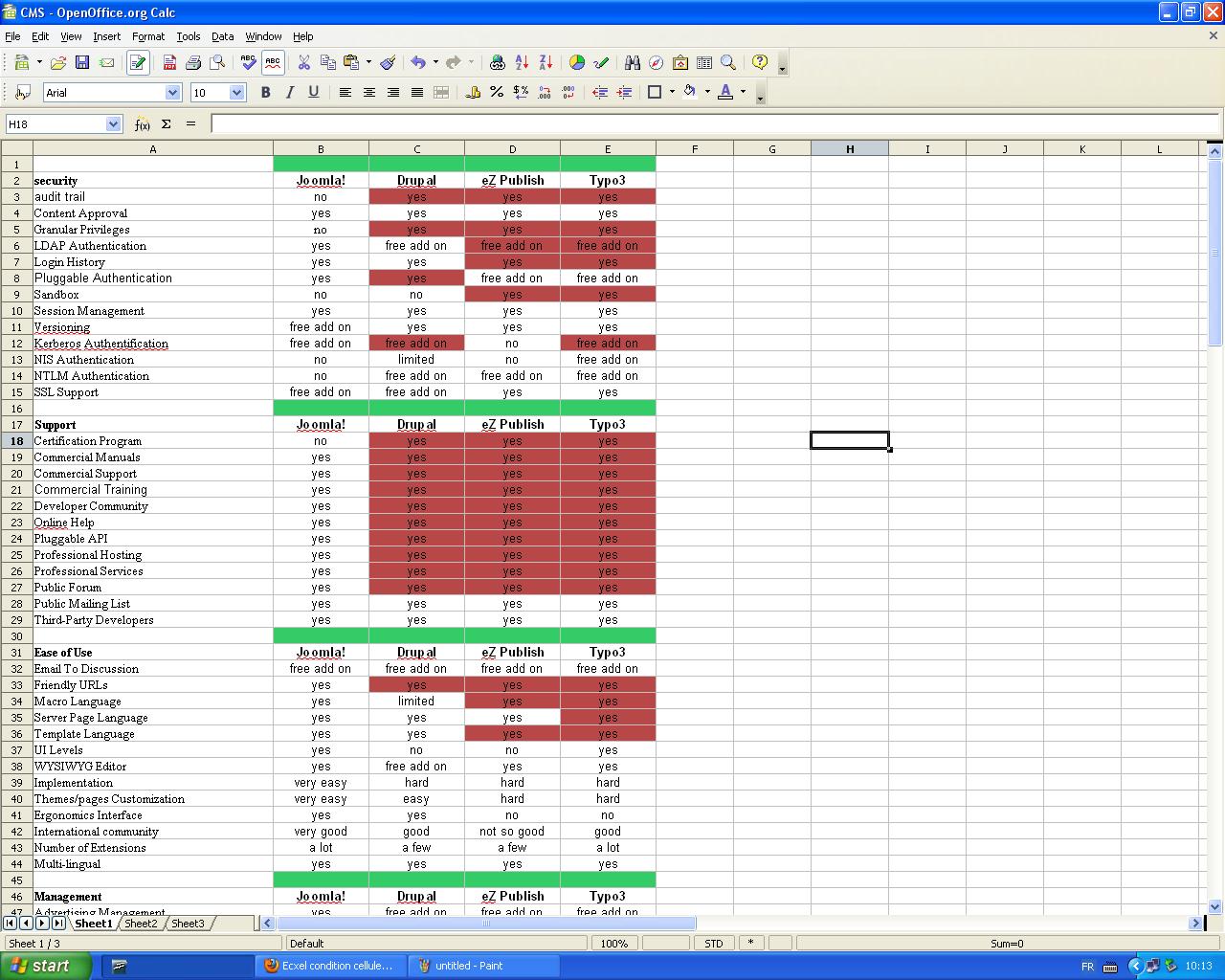
Task: Click the Paste clipboard icon
Action: 351,62
